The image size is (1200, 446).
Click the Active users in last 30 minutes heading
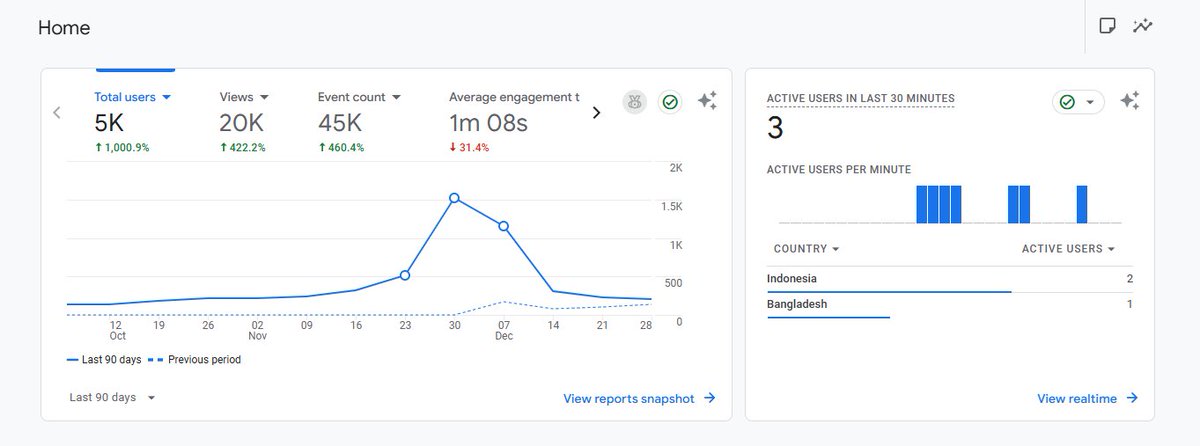tap(860, 98)
